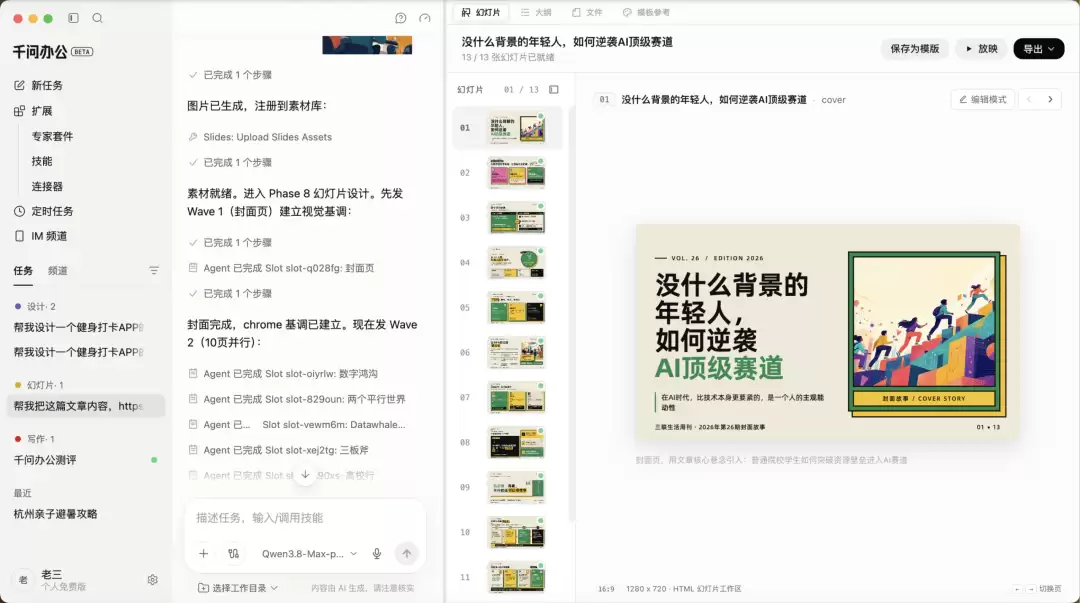Go to previous slide with left chevron

tap(1029, 99)
